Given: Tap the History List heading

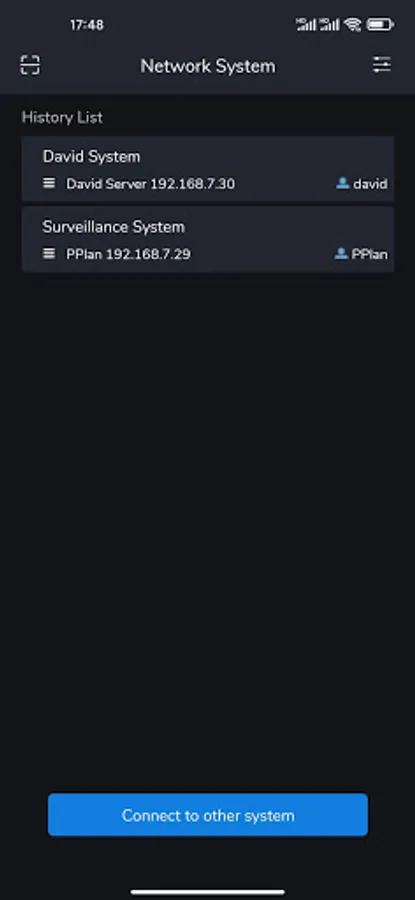Looking at the screenshot, I should point(62,117).
